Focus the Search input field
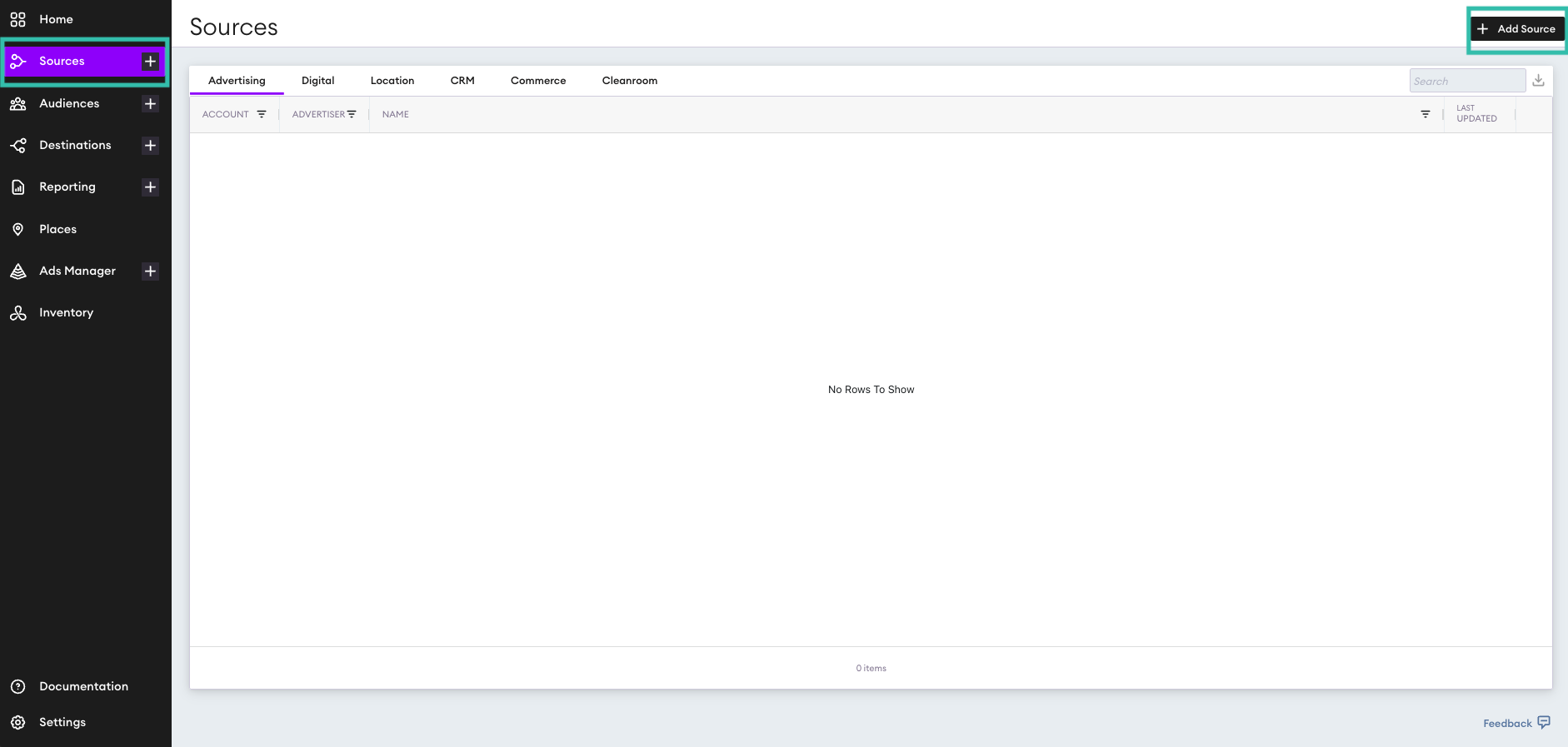The image size is (1568, 747). click(x=1467, y=81)
